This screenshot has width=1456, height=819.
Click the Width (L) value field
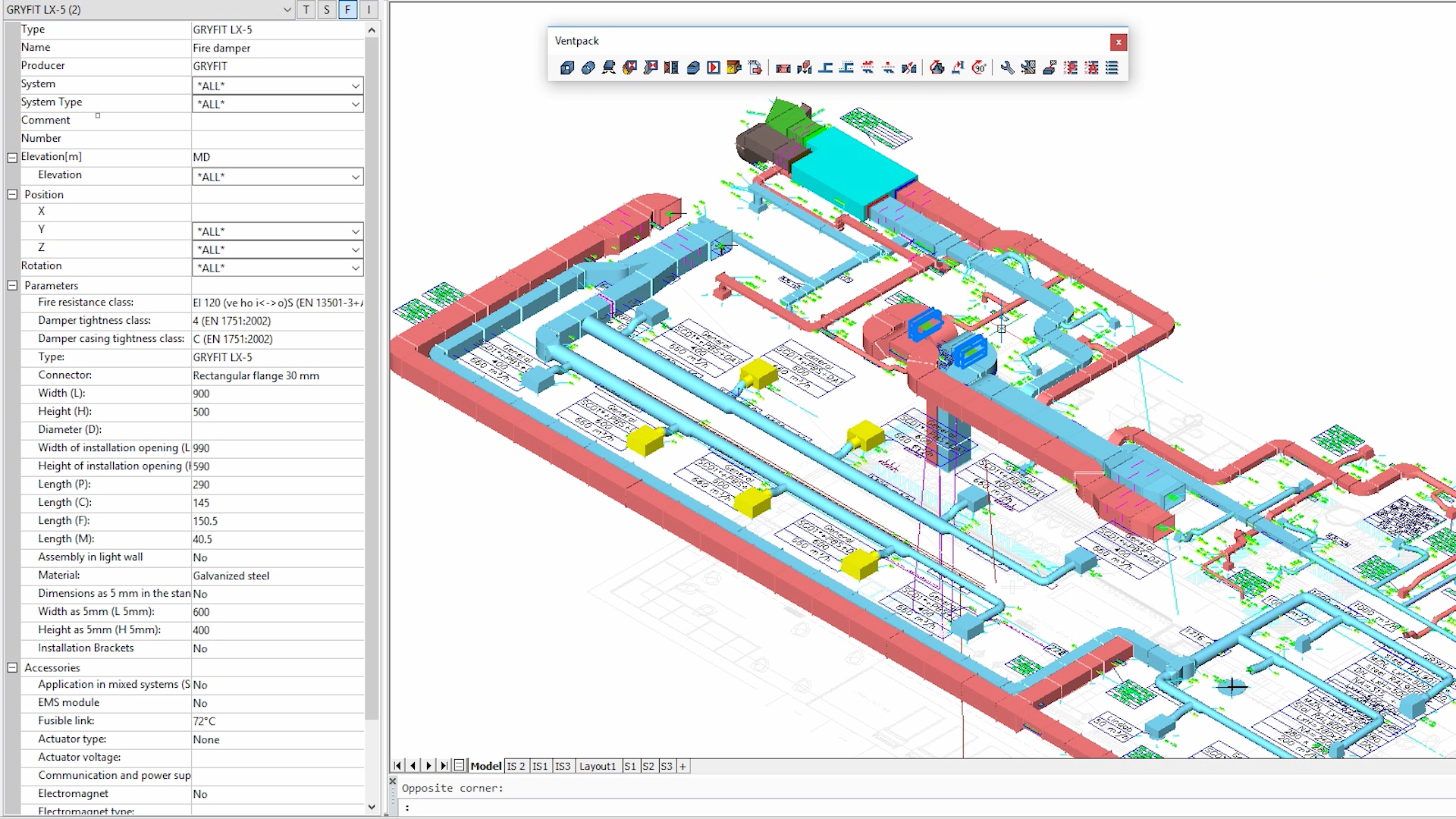point(277,394)
